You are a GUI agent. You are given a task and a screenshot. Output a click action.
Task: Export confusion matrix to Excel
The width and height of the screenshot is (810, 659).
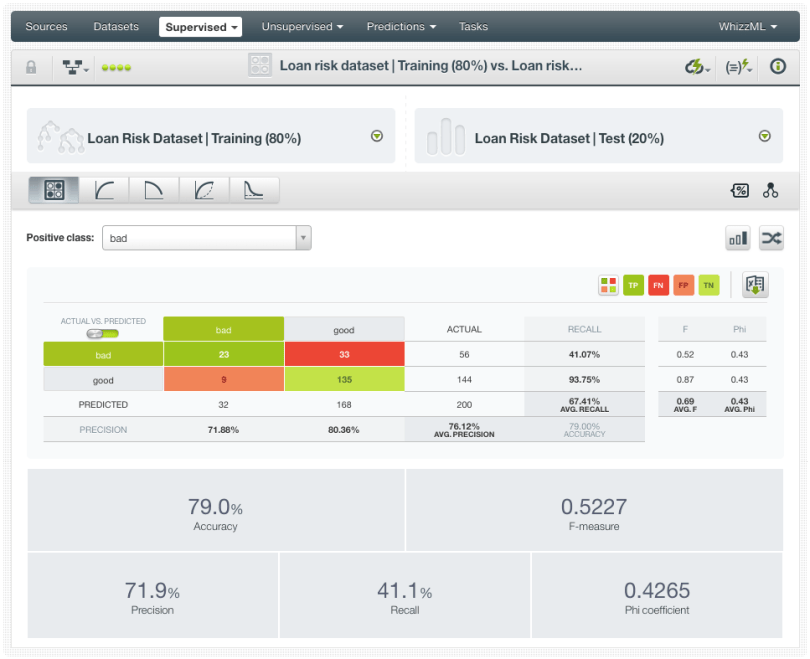click(755, 285)
